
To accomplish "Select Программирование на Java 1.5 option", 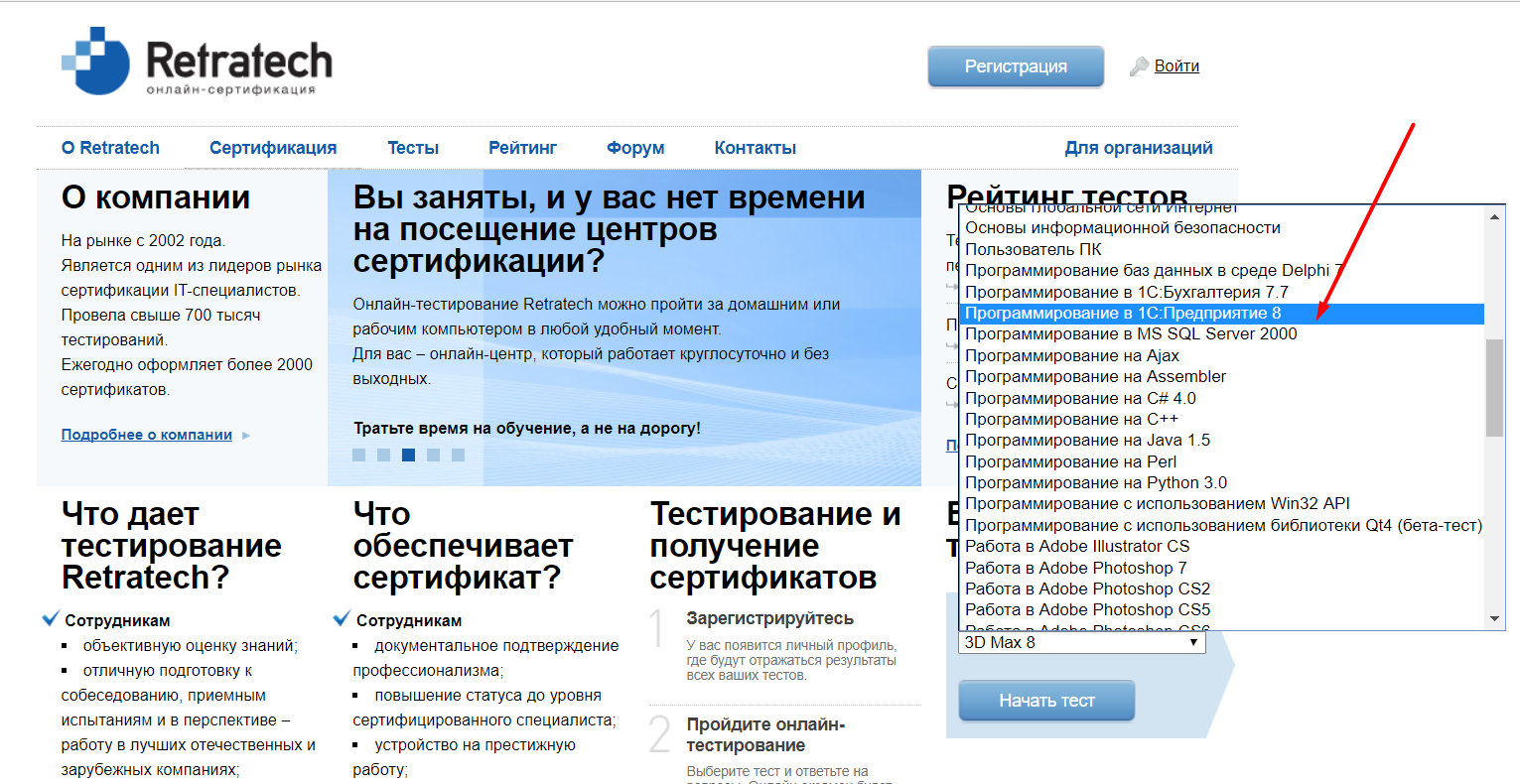I will pyautogui.click(x=1087, y=441).
